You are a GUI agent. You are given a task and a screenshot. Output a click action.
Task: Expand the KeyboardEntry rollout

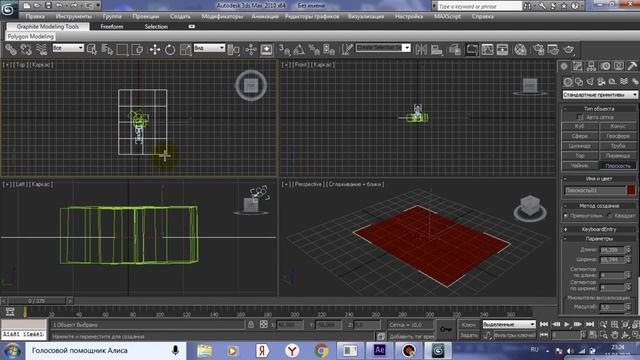[599, 229]
